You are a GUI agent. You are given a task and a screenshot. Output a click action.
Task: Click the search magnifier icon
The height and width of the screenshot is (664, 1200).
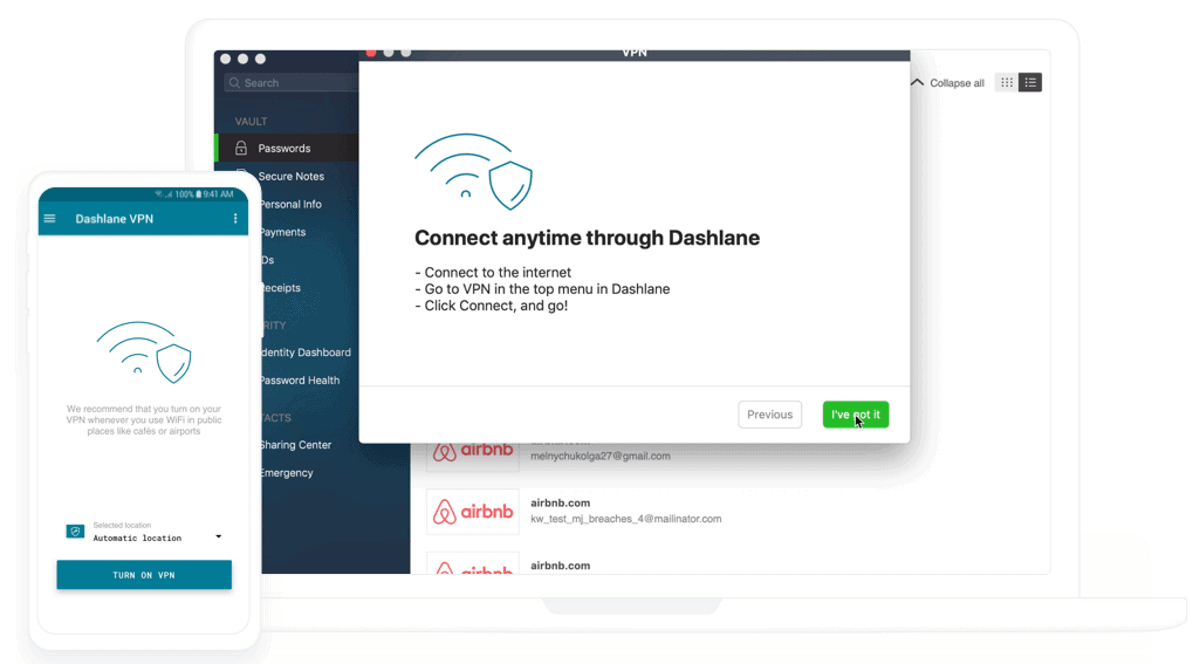235,83
